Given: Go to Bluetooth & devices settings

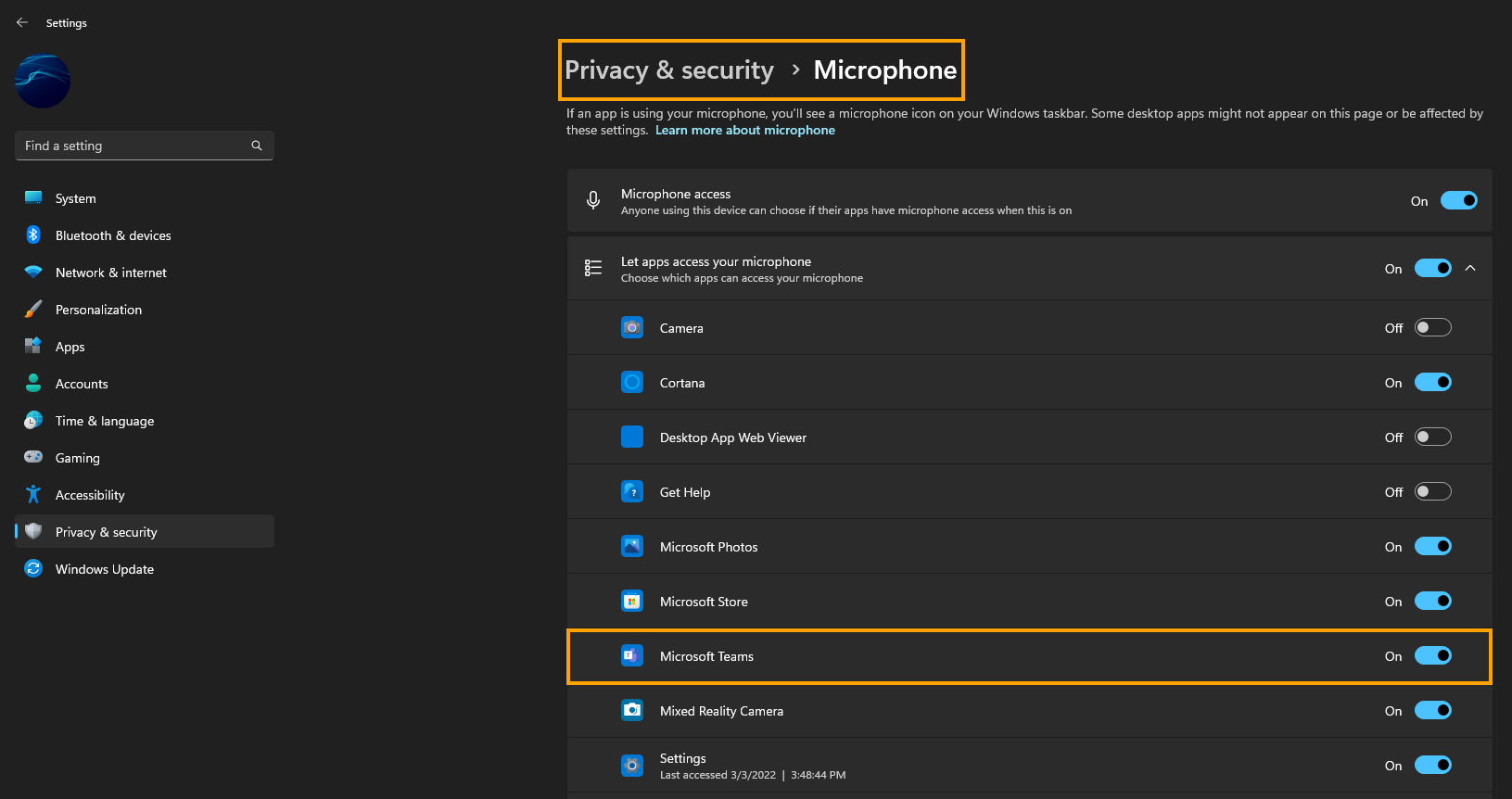Looking at the screenshot, I should point(145,235).
